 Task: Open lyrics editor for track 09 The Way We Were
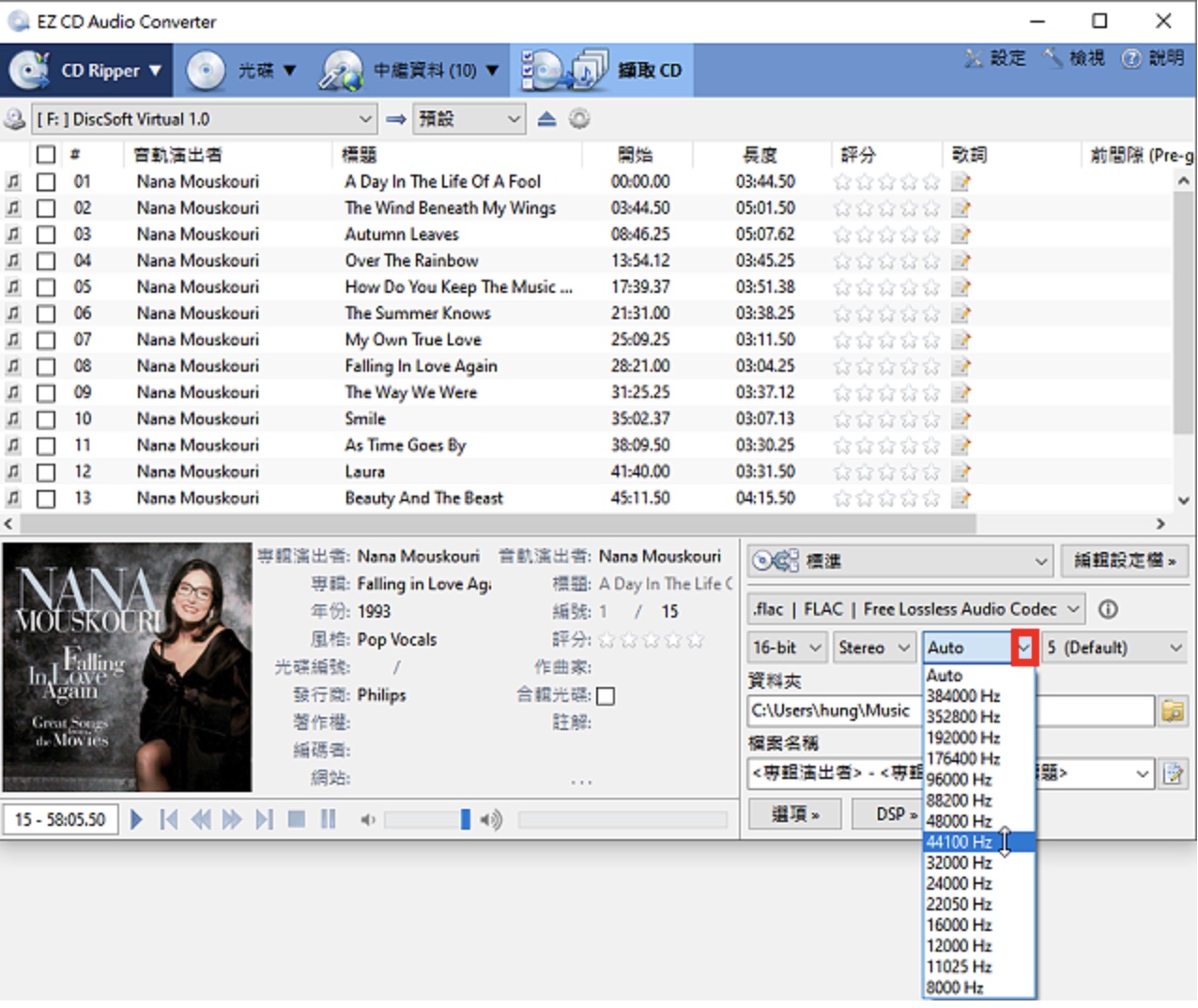(x=960, y=392)
